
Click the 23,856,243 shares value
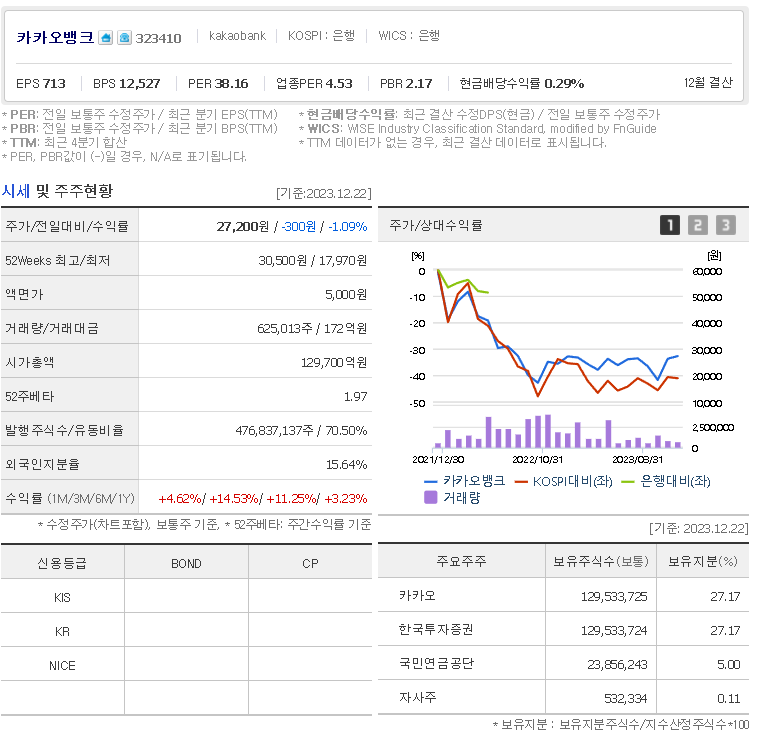(x=617, y=665)
